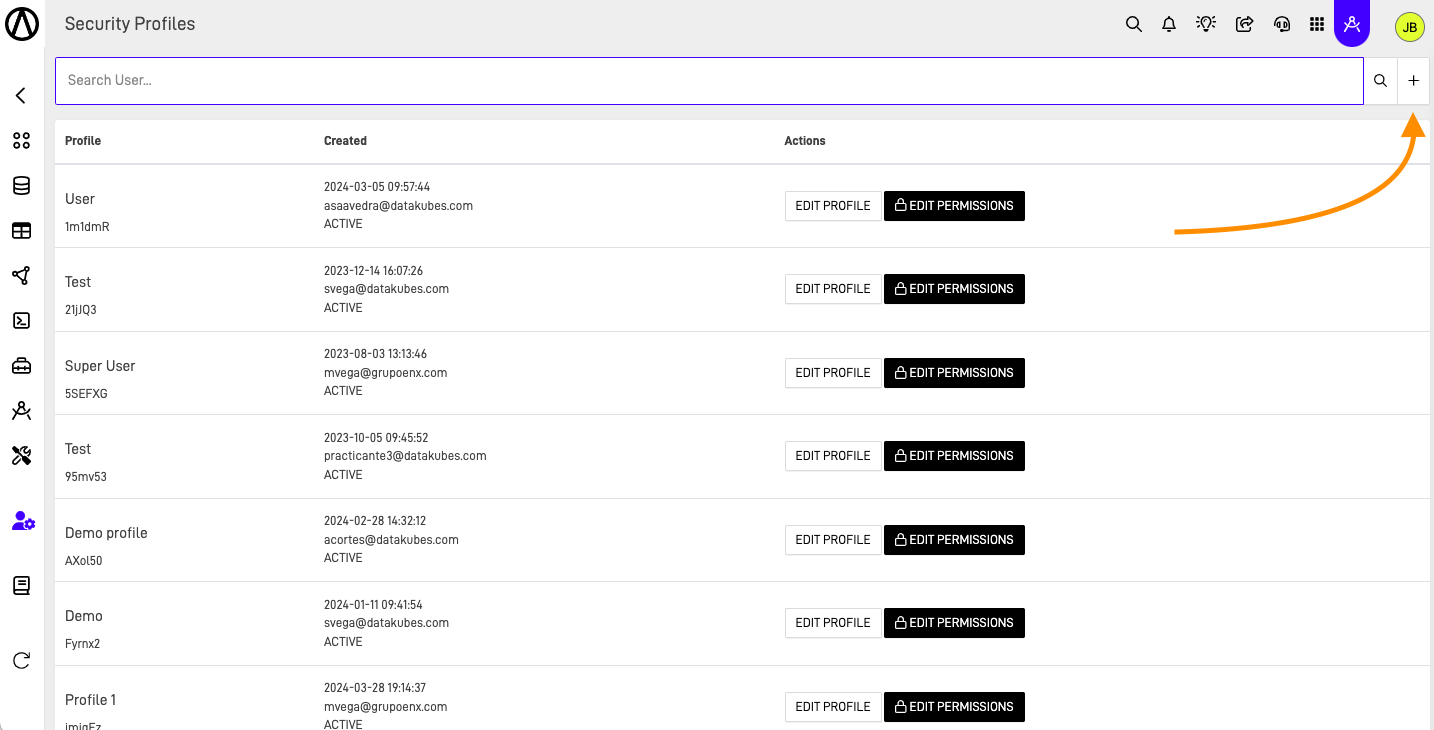
Task: Open the notifications bell
Action: pyautogui.click(x=1169, y=24)
